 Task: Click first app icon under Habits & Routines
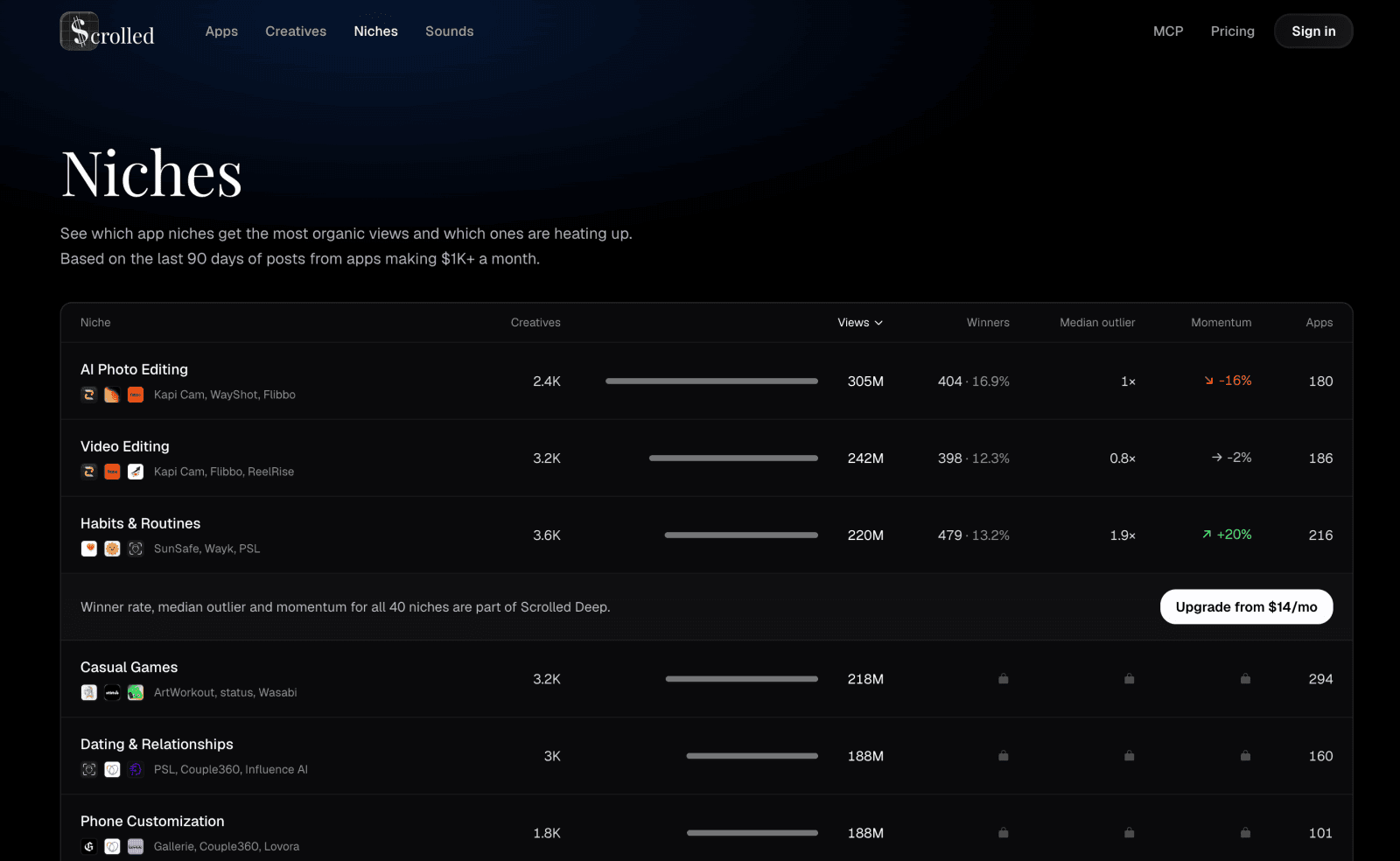[89, 549]
